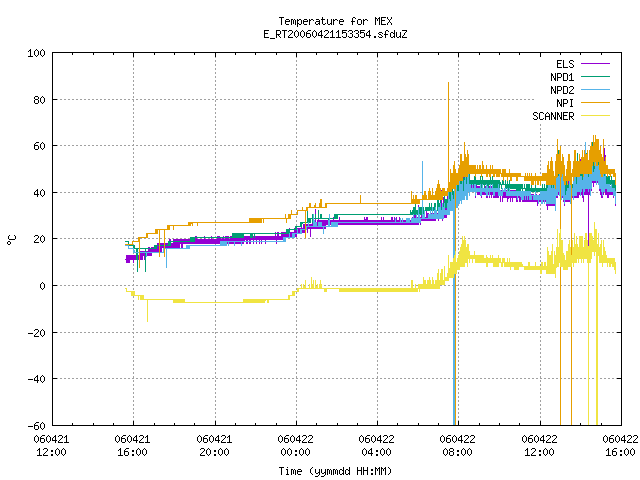Click the purple ELS legend line sample
The width and height of the screenshot is (640, 480).
click(595, 64)
